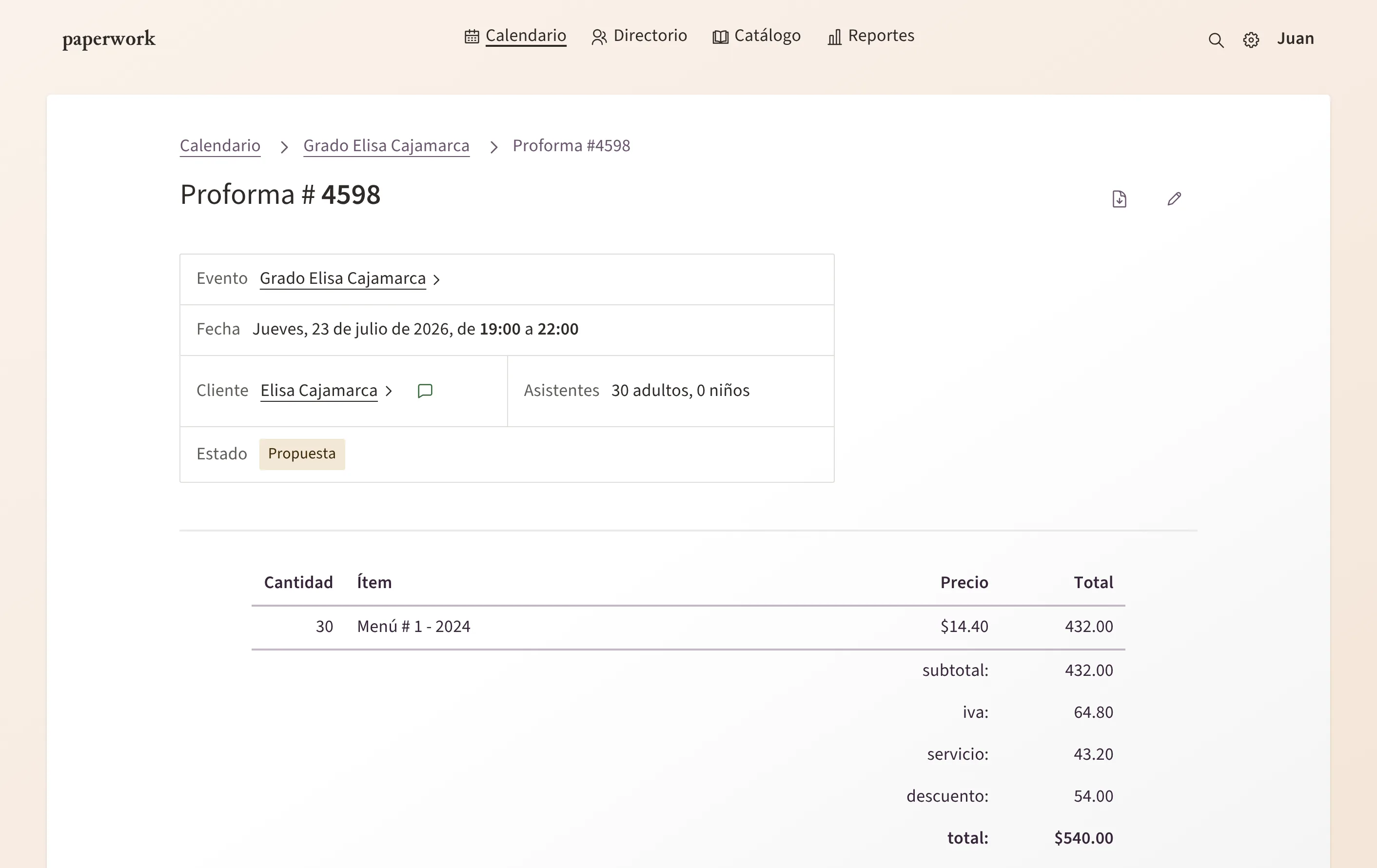
Task: Edit the proforma with the pencil icon
Action: [x=1174, y=199]
